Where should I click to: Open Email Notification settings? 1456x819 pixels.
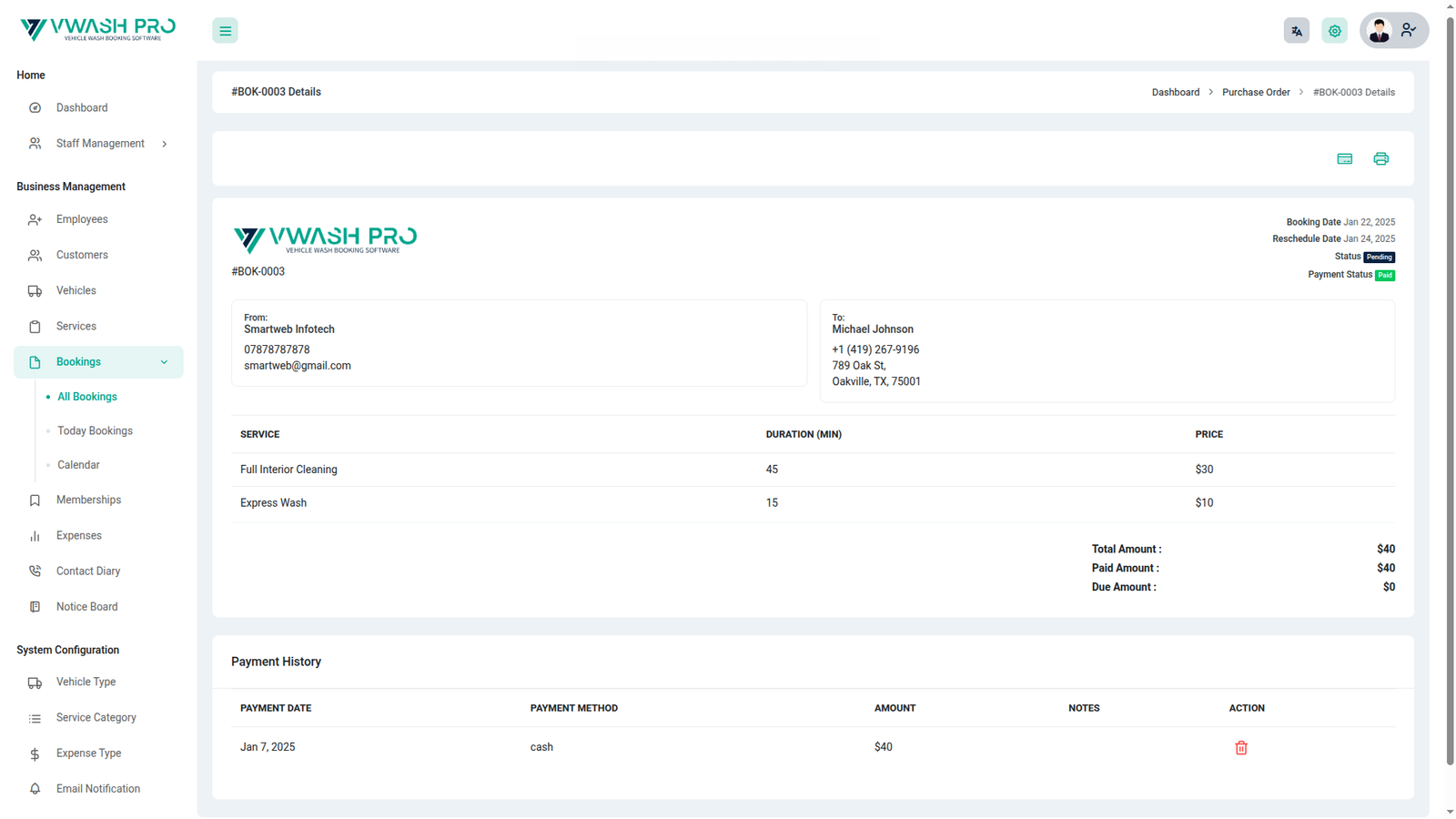coord(97,789)
